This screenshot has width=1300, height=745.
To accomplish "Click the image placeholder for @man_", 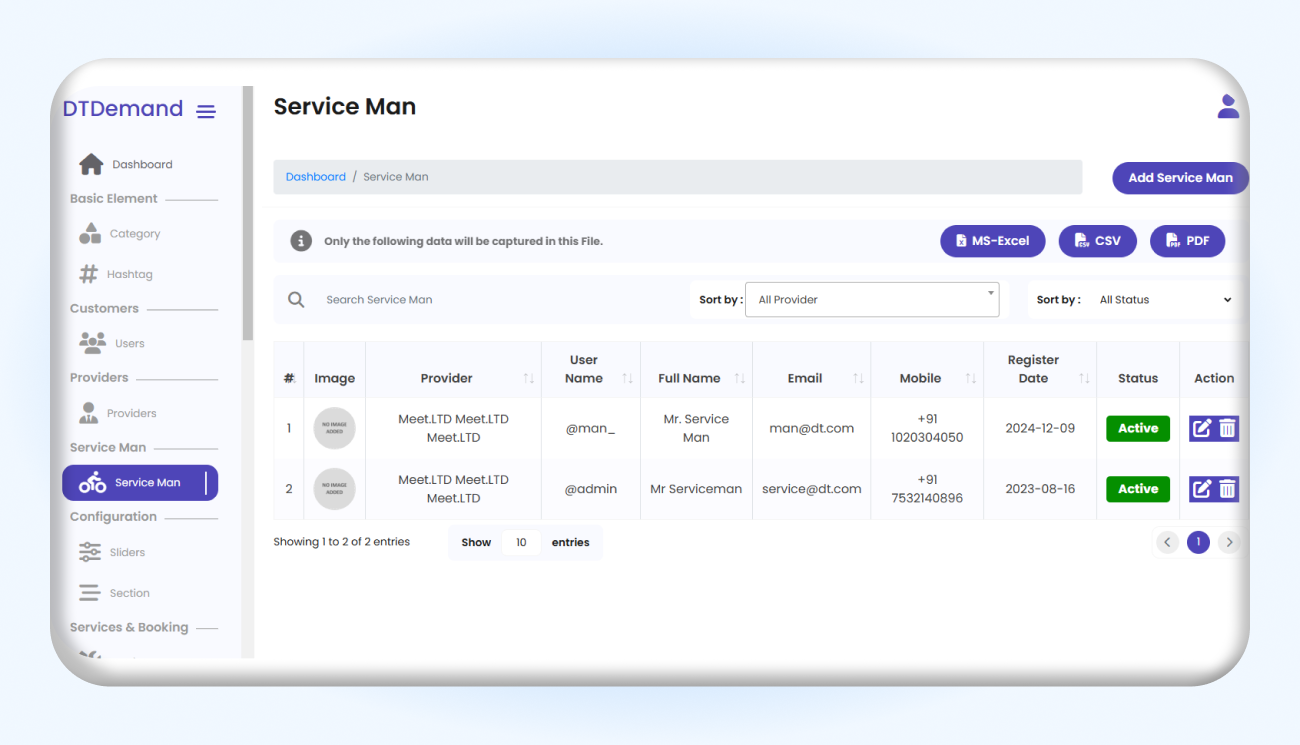I will pyautogui.click(x=334, y=428).
